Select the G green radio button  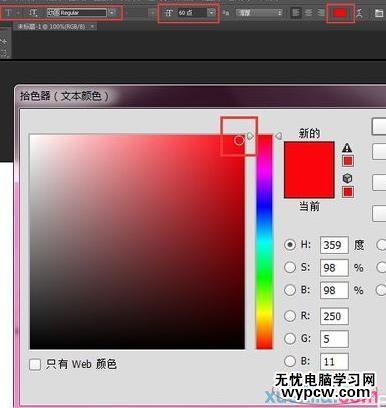coord(290,339)
